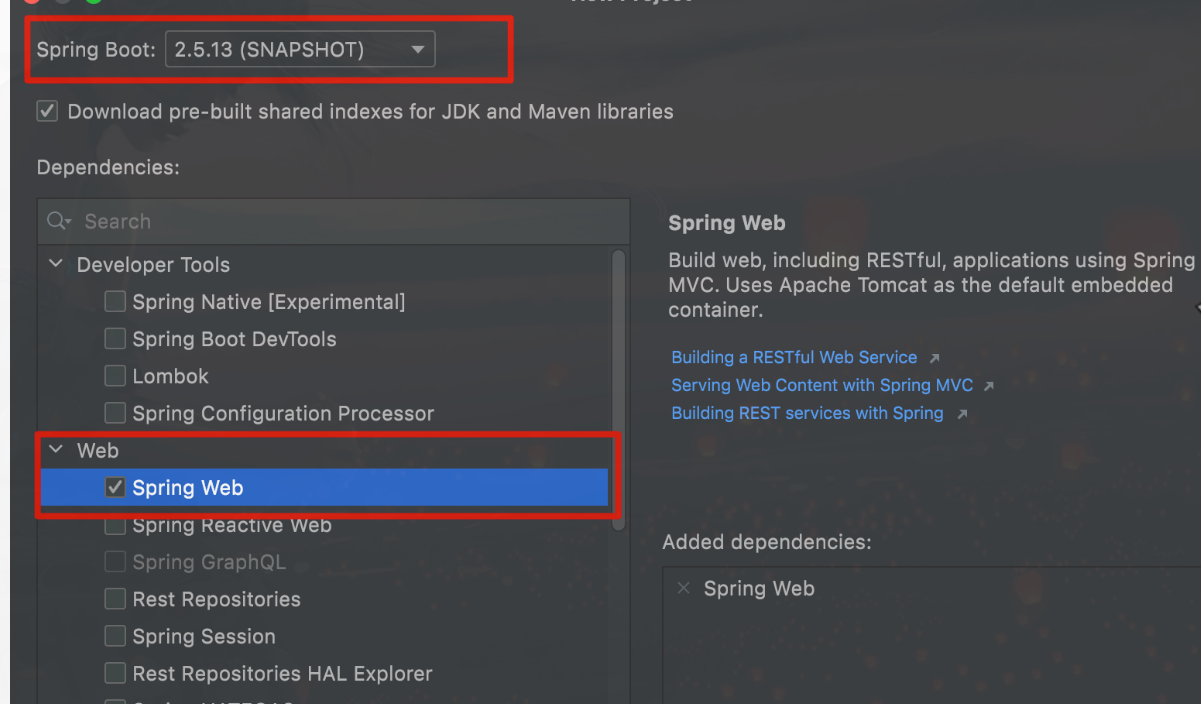Click the search magnifier icon
The width and height of the screenshot is (1201, 704).
[59, 221]
